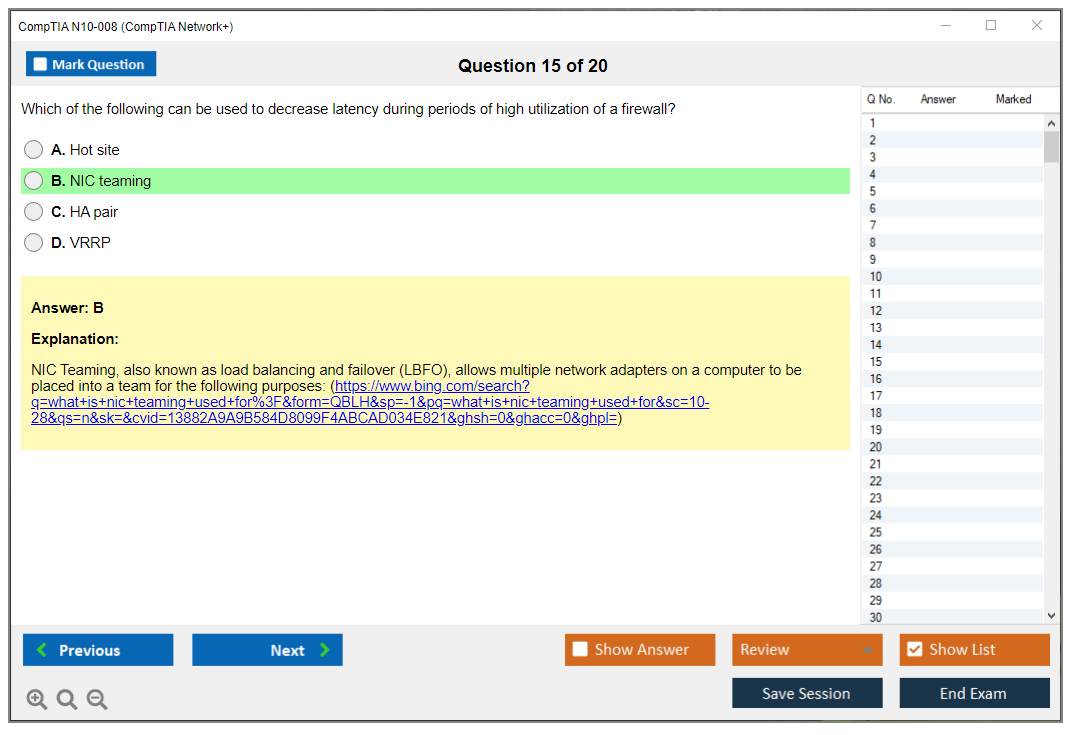Click the zoom out magnifier icon
The width and height of the screenshot is (1075, 735).
coord(97,700)
